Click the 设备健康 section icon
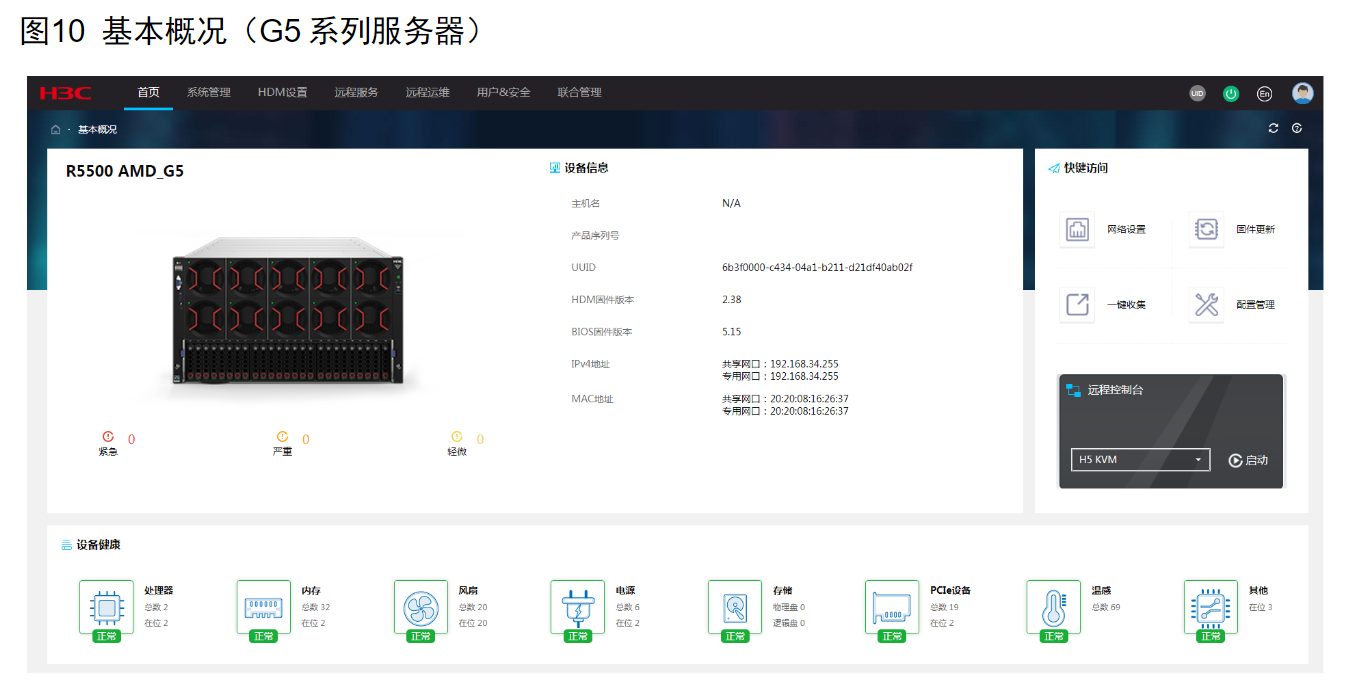 [67, 545]
